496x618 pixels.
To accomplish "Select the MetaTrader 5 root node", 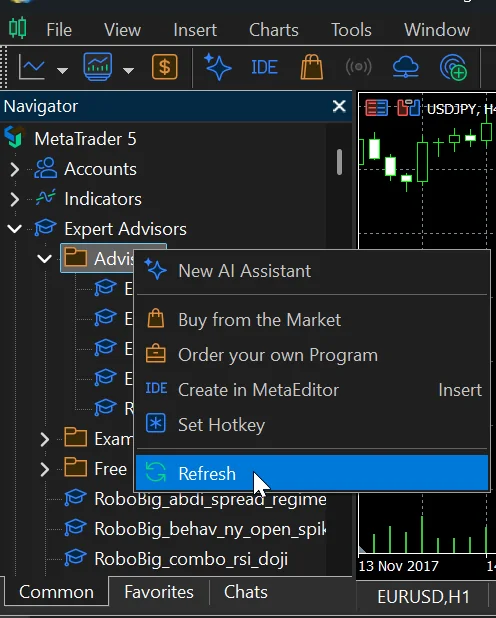I will (85, 139).
